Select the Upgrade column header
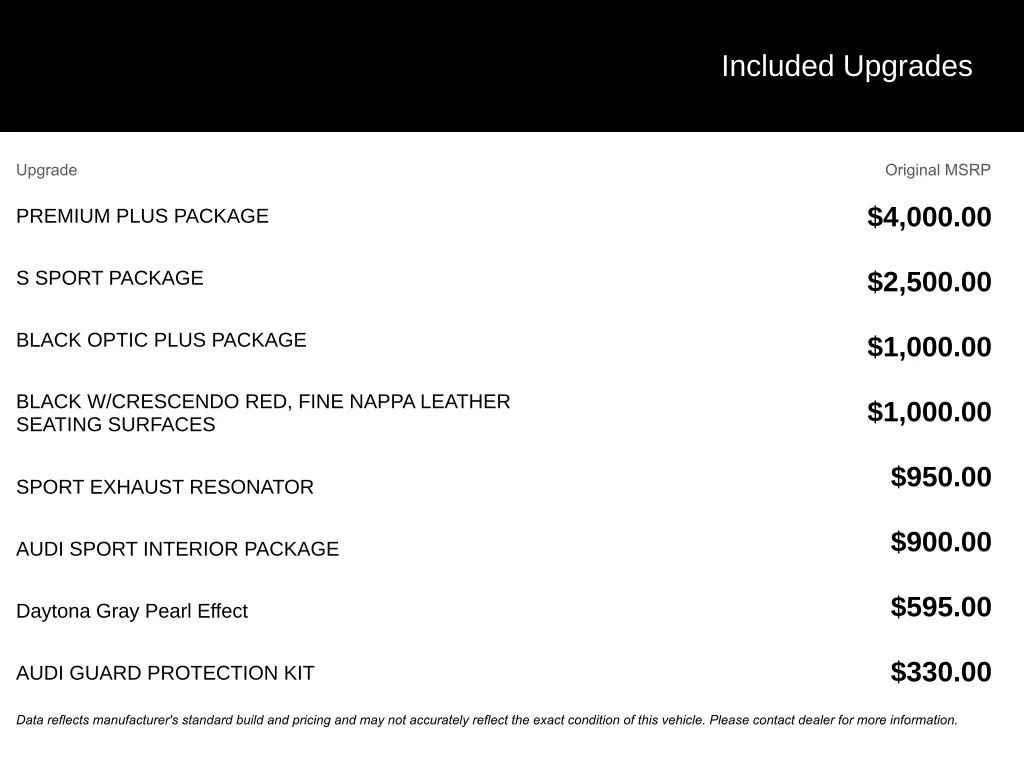The image size is (1024, 768). 46,170
